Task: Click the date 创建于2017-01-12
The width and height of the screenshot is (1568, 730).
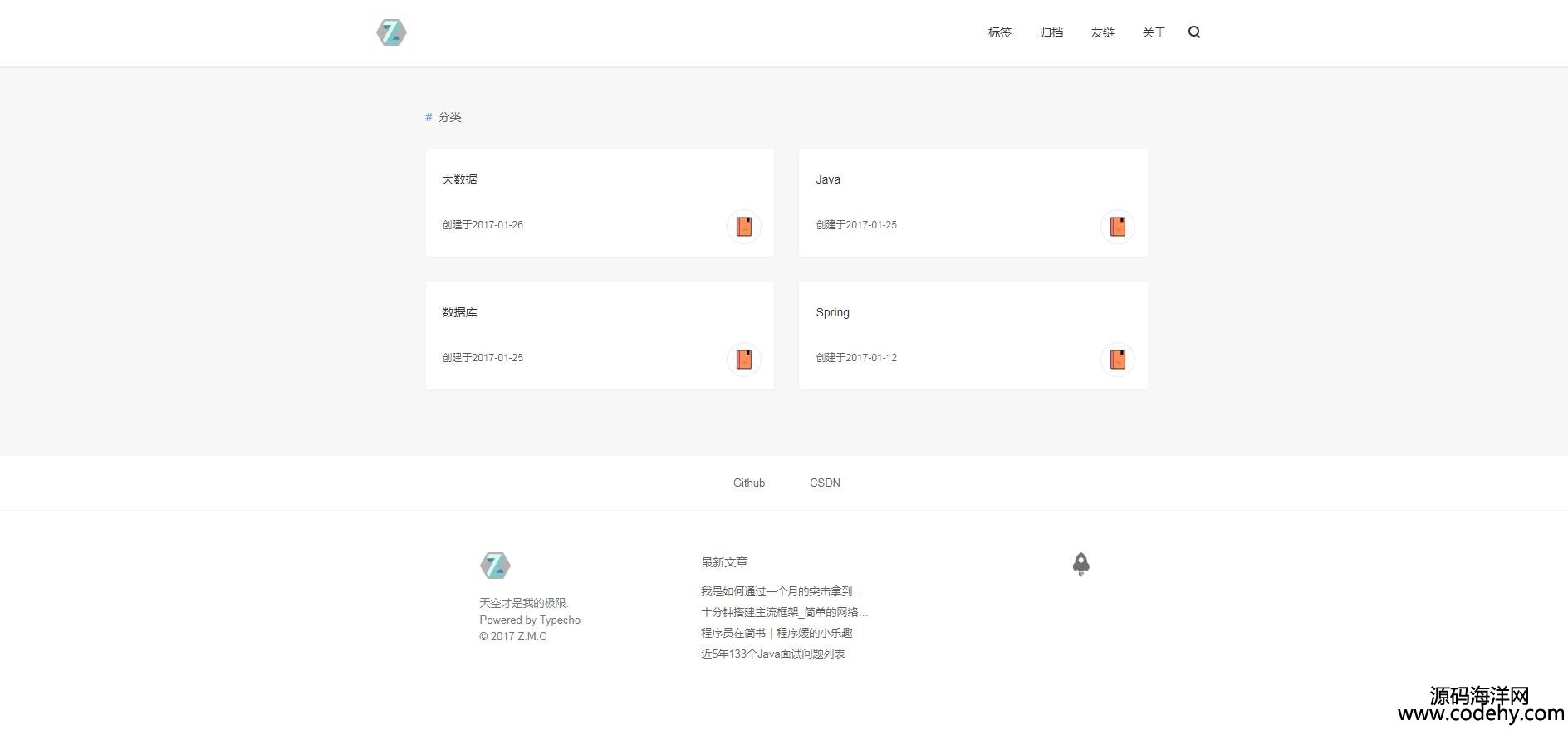Action: tap(856, 358)
